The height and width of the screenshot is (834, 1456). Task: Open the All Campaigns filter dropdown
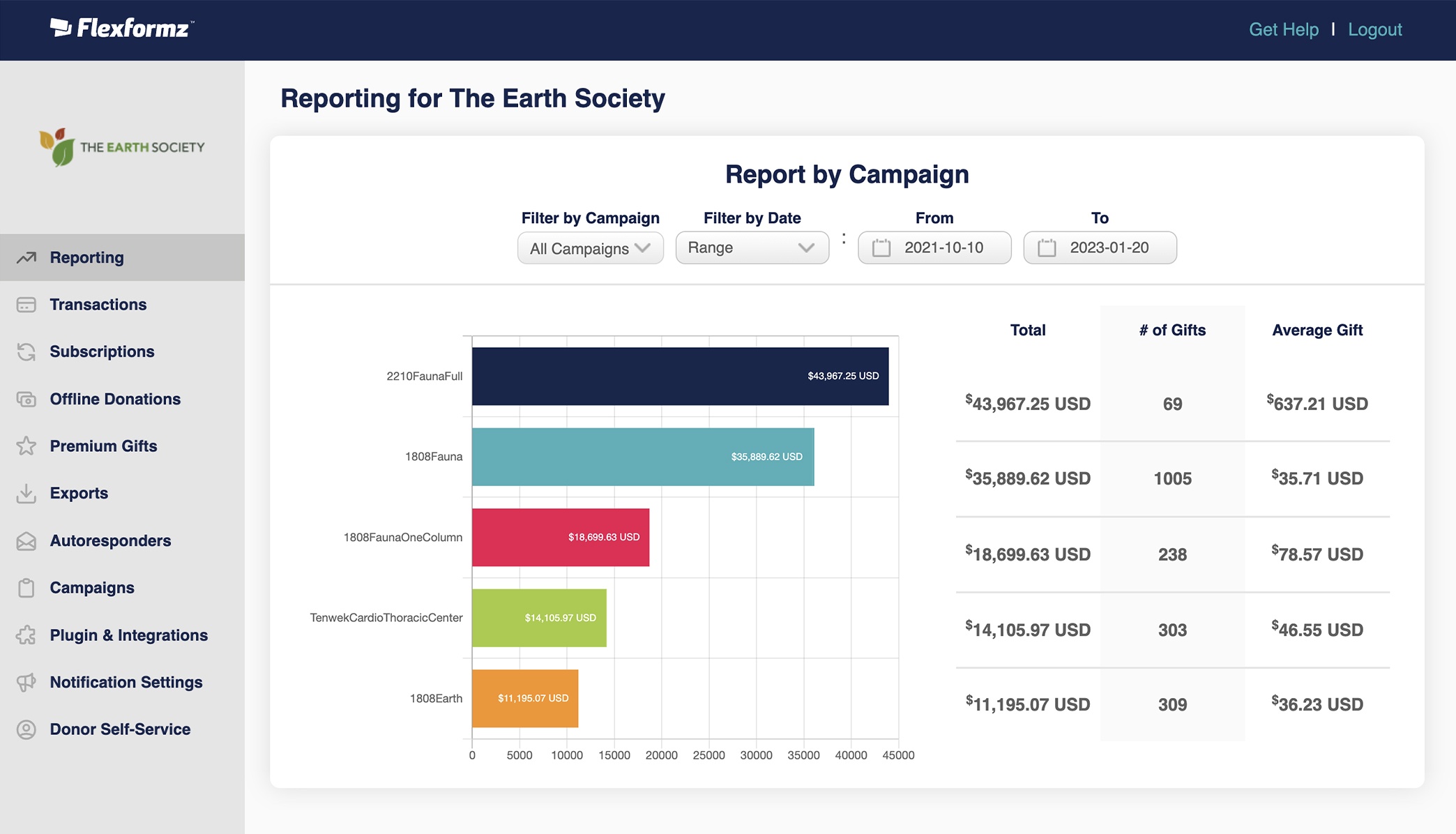coord(590,248)
